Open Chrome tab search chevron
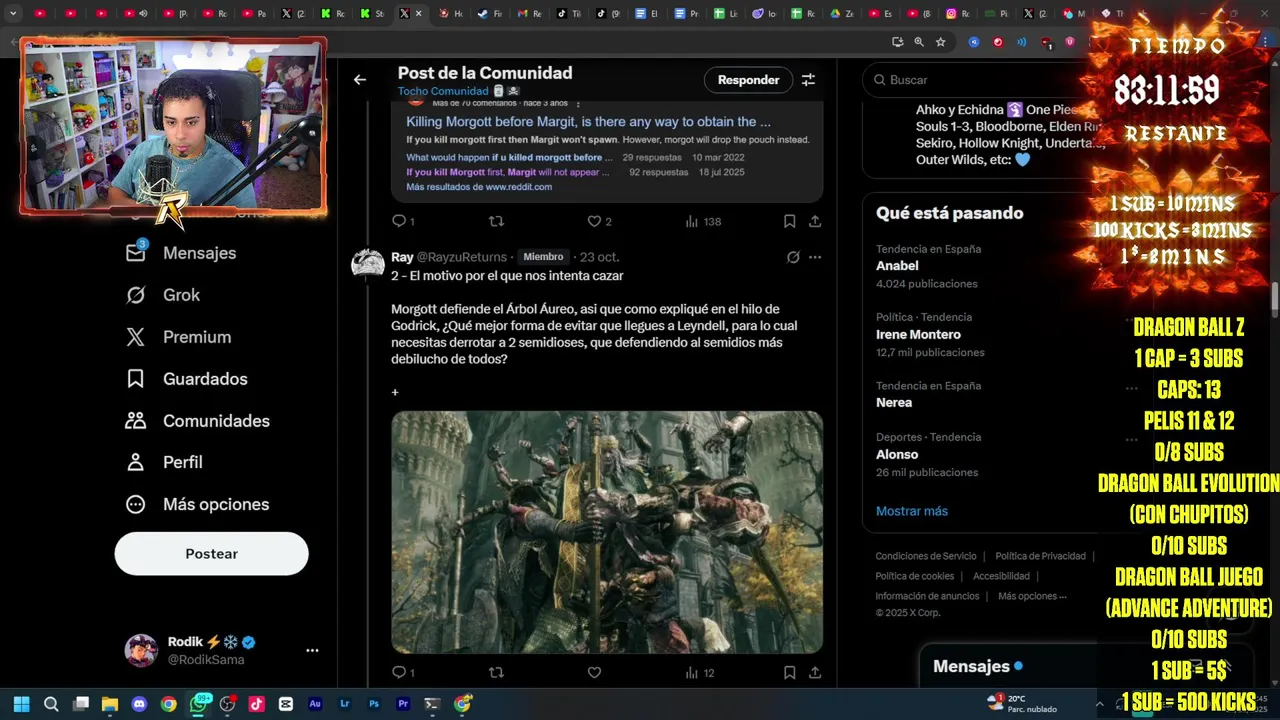This screenshot has width=1280, height=720. point(13,14)
